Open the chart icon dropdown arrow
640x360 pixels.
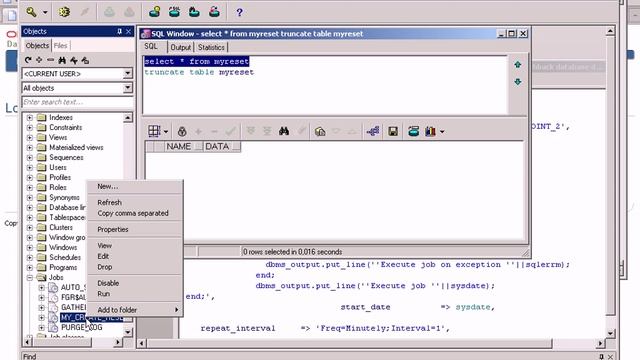[442, 132]
